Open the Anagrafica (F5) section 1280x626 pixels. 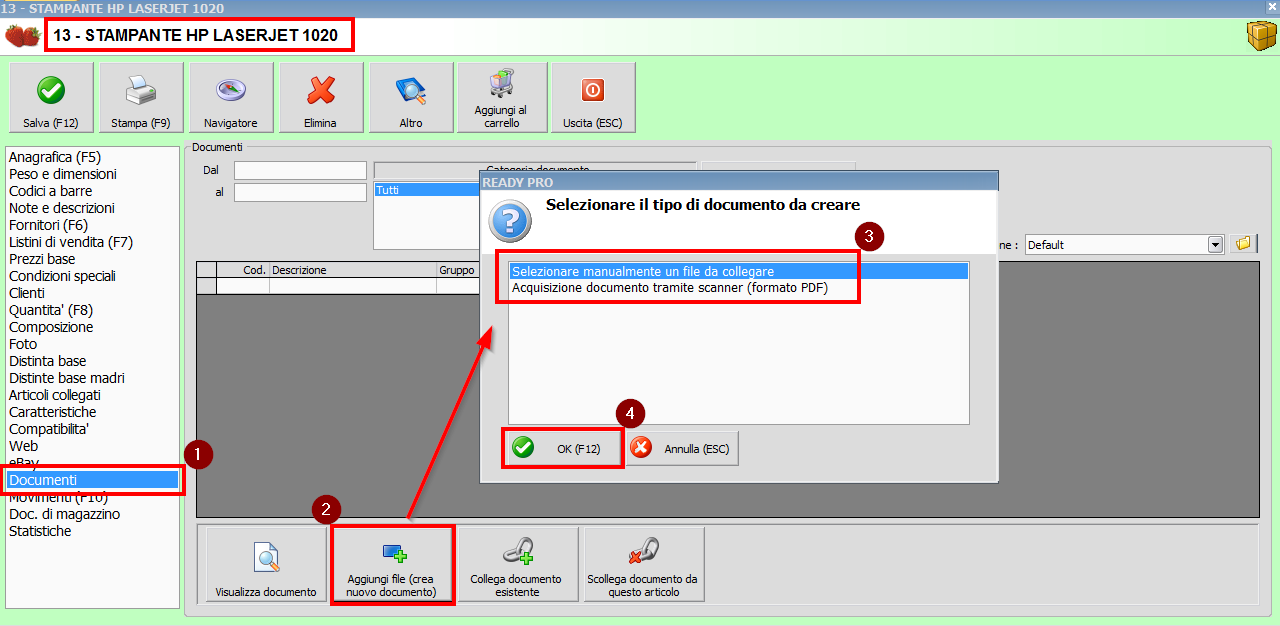click(x=55, y=157)
